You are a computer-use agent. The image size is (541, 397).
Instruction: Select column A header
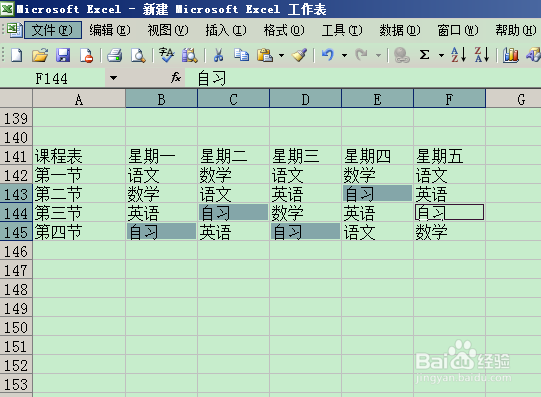click(x=79, y=99)
